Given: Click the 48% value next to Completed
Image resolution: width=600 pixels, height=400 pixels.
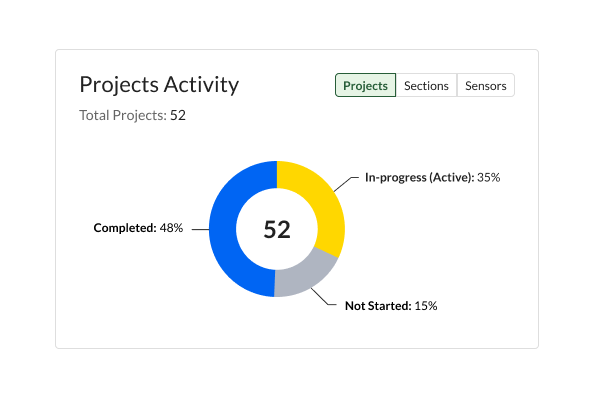Looking at the screenshot, I should tap(171, 228).
